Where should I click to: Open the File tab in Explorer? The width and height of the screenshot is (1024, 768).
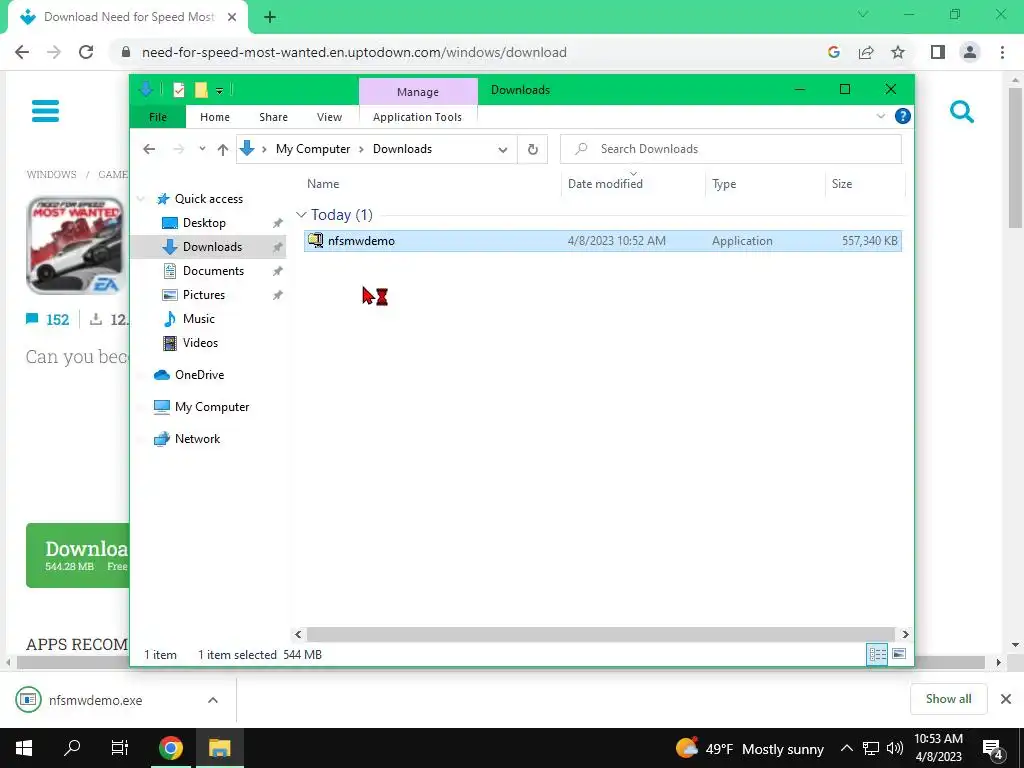[x=158, y=117]
